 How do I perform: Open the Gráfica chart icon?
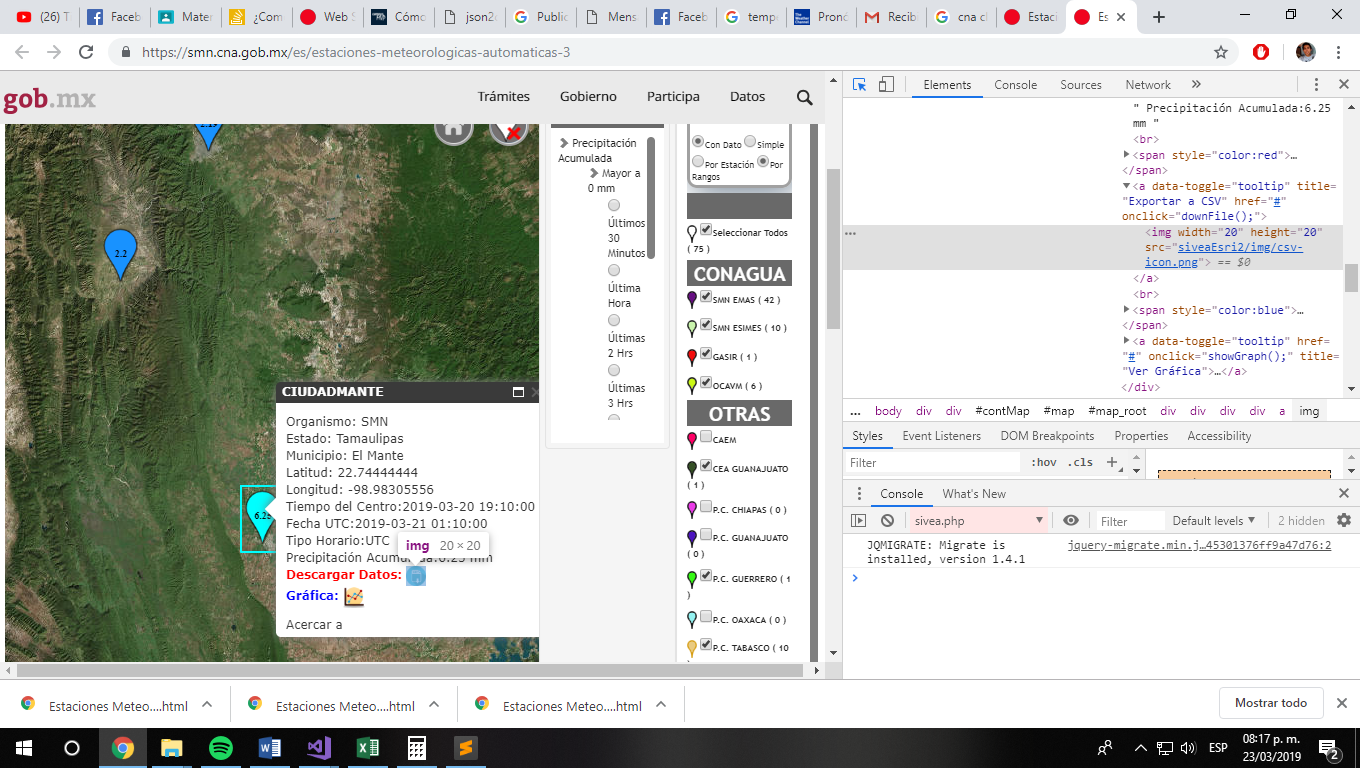coord(354,596)
